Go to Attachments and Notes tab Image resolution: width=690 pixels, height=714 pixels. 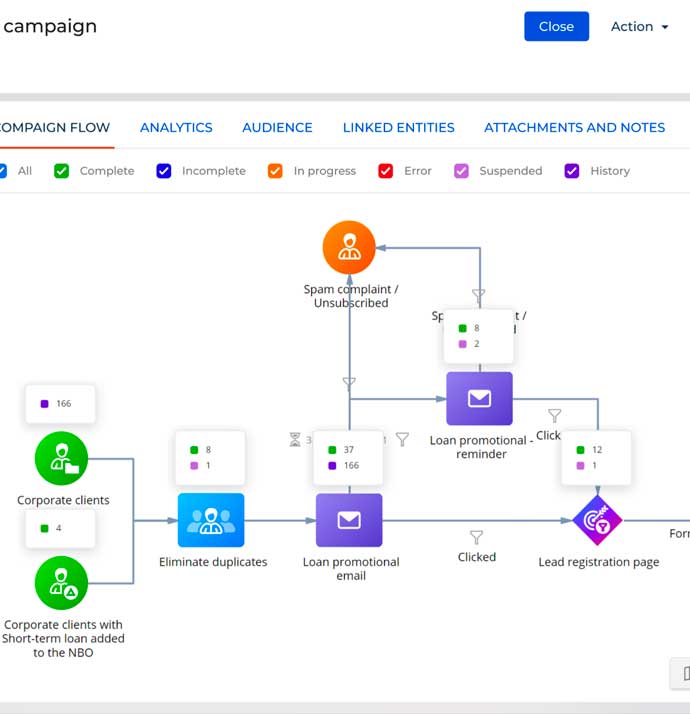[x=574, y=128]
